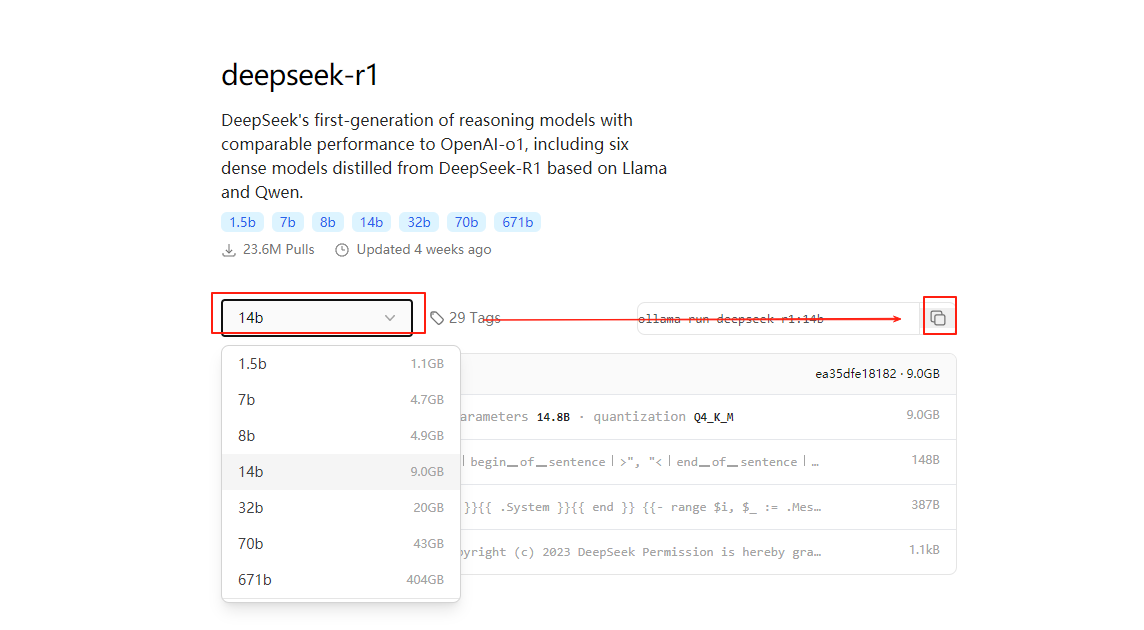1144x630 pixels.
Task: Select the 70b 43GB option
Action: point(340,544)
